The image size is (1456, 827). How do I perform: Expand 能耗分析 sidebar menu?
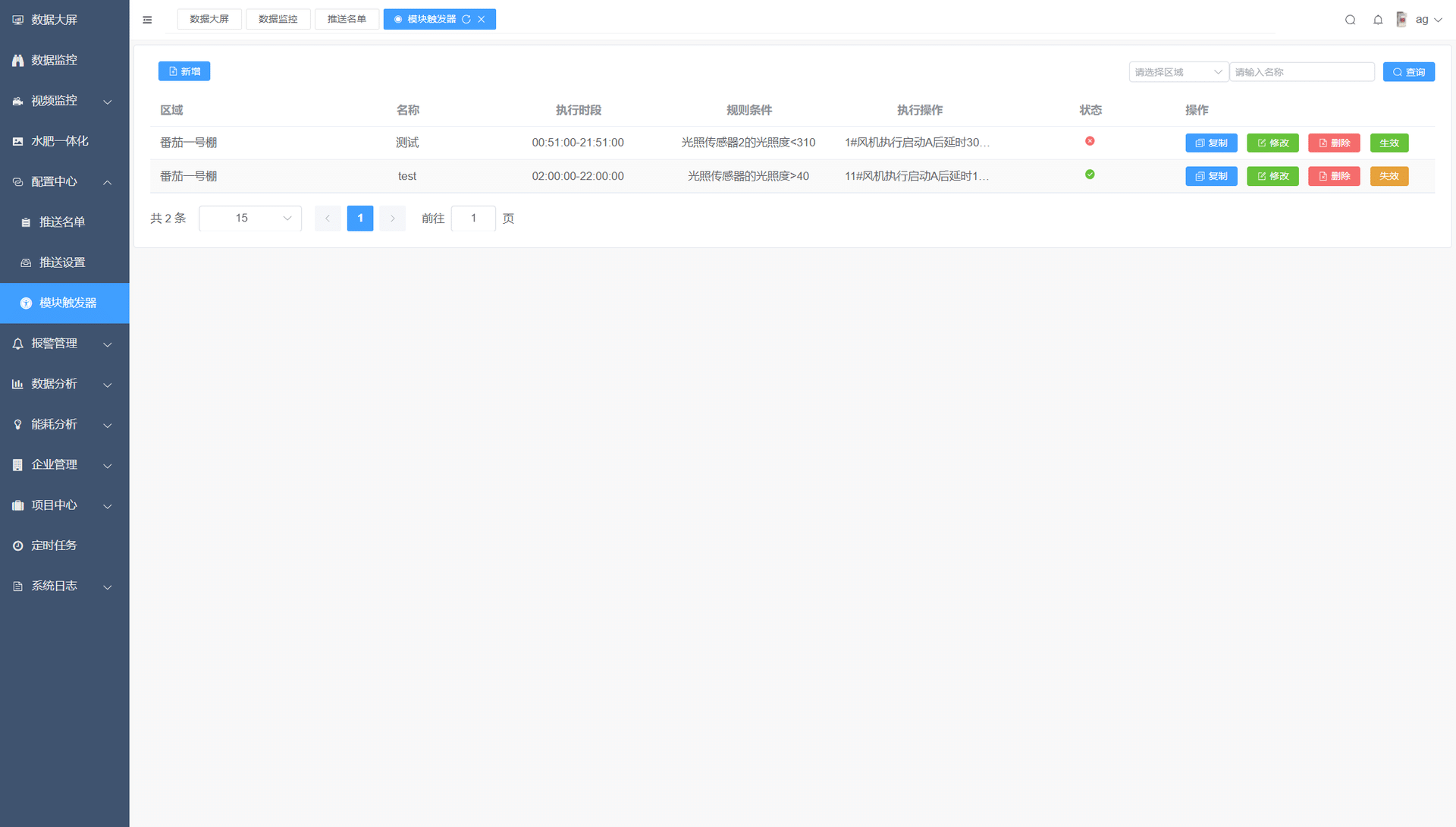[x=64, y=424]
